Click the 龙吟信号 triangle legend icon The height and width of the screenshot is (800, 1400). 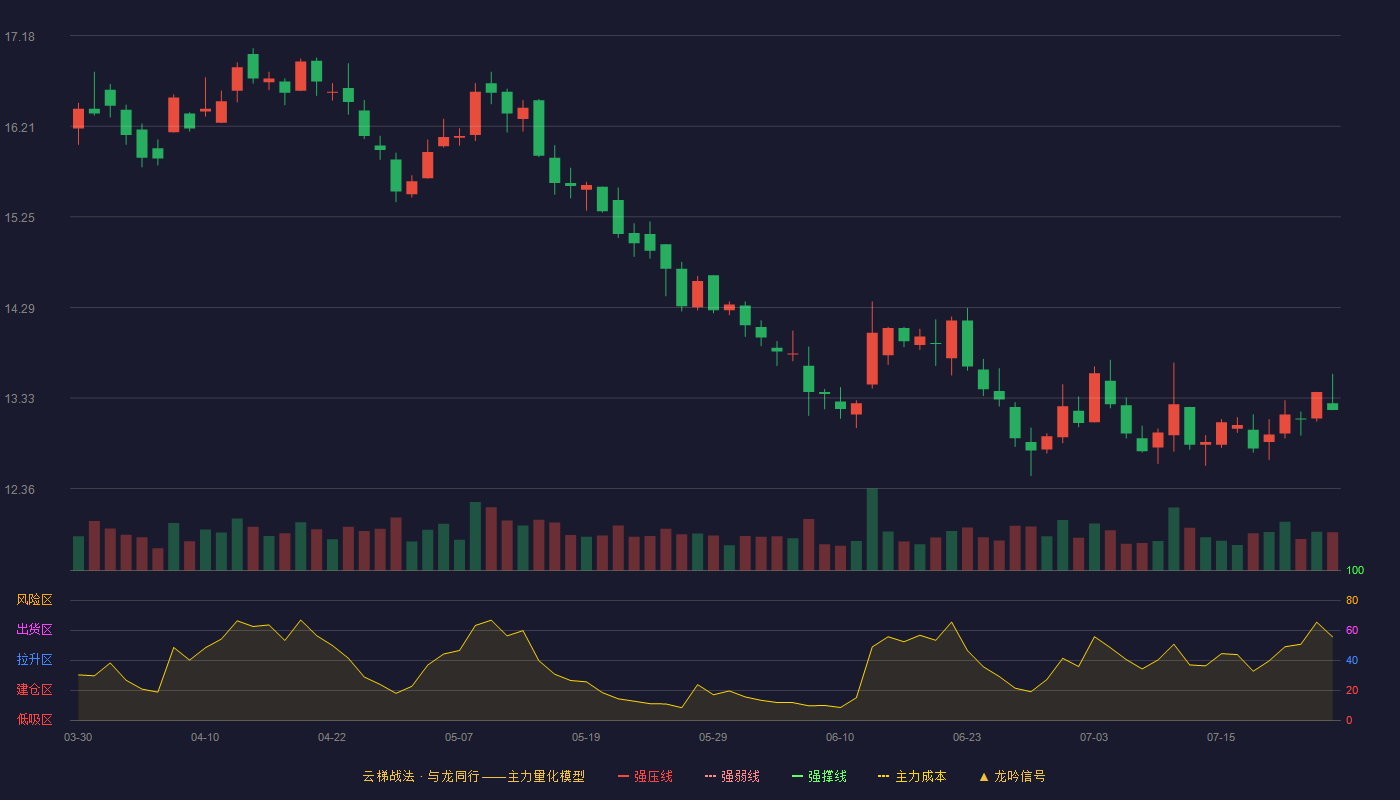pos(984,776)
